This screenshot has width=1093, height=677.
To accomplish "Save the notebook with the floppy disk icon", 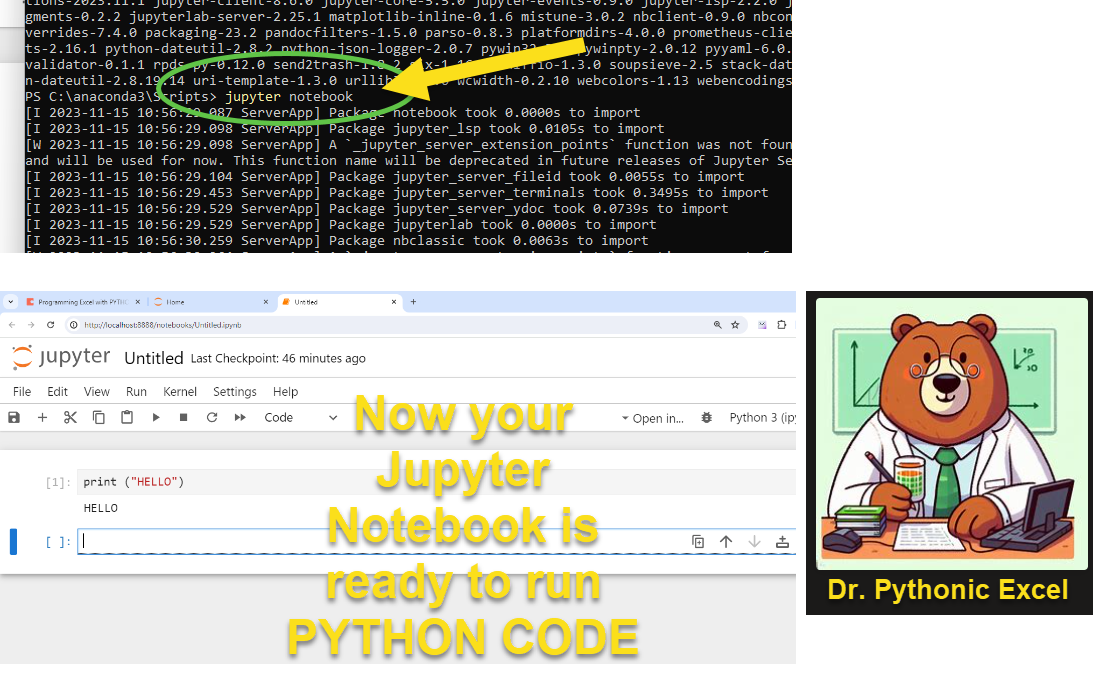I will click(14, 418).
